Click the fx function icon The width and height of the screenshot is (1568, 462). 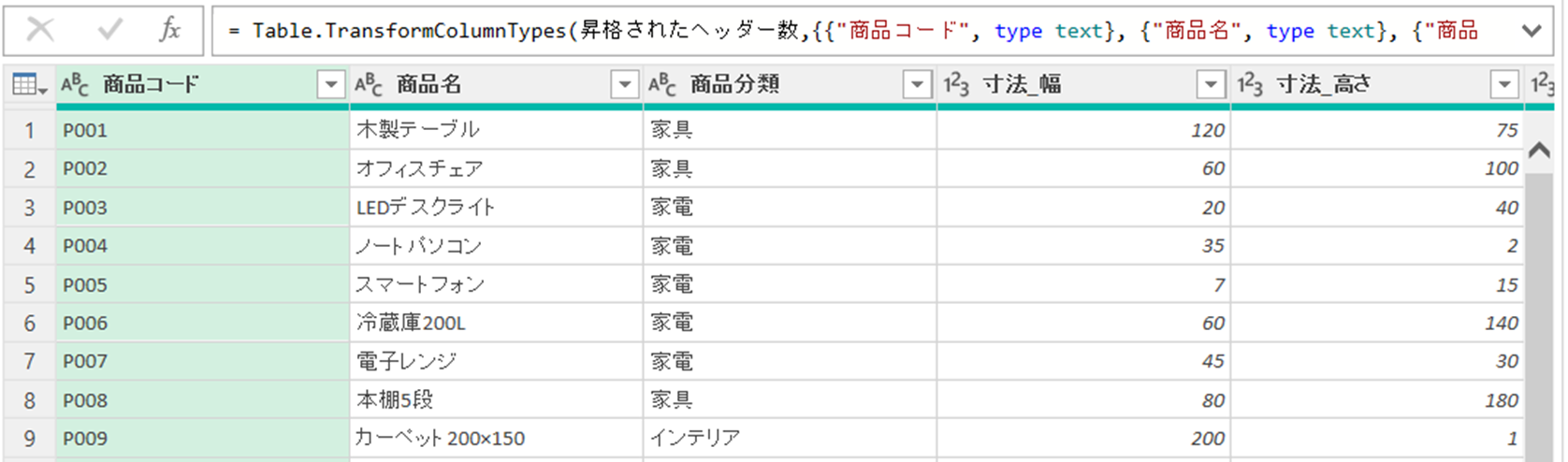[169, 31]
